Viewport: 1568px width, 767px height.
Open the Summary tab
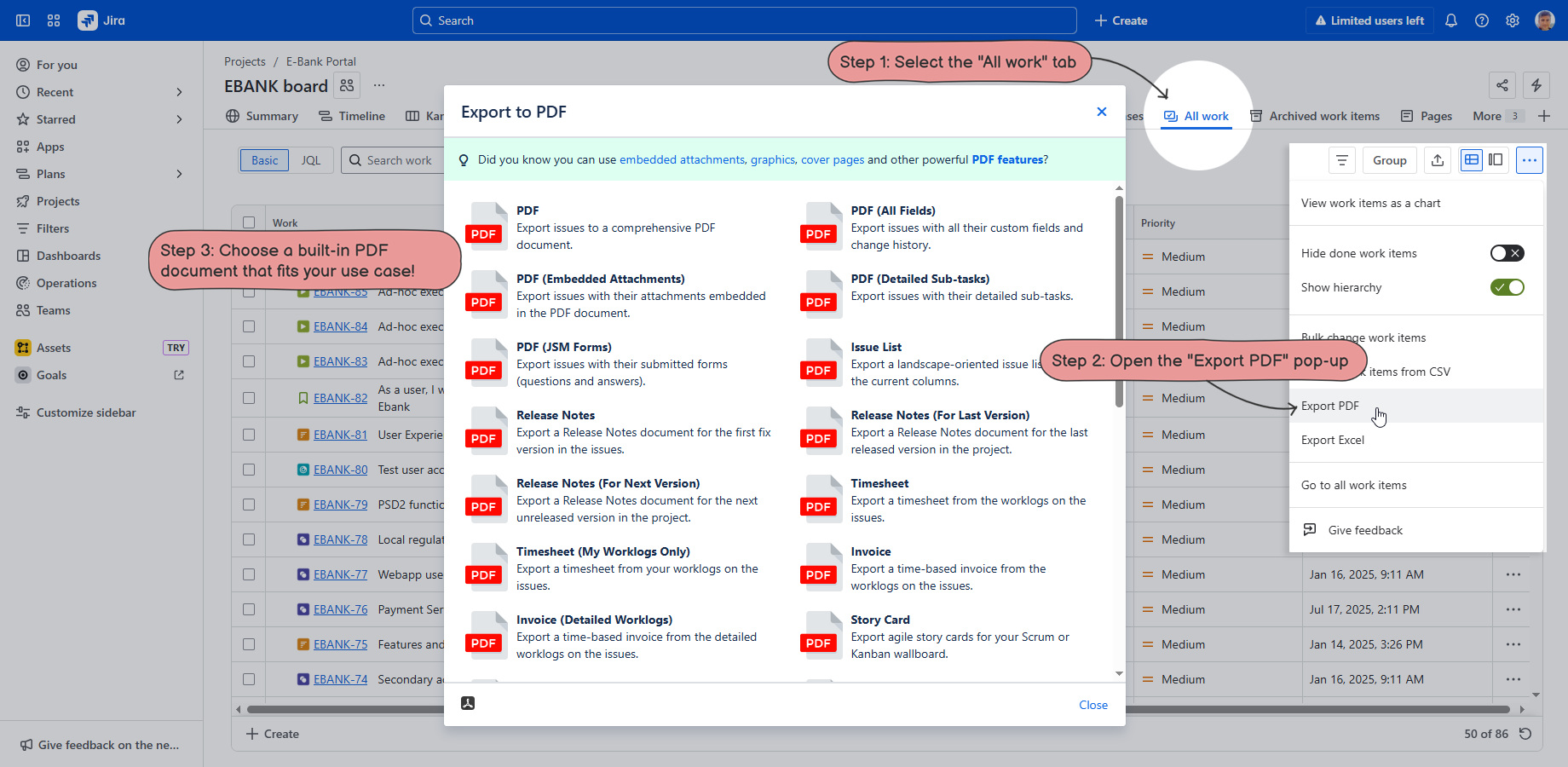tap(262, 116)
